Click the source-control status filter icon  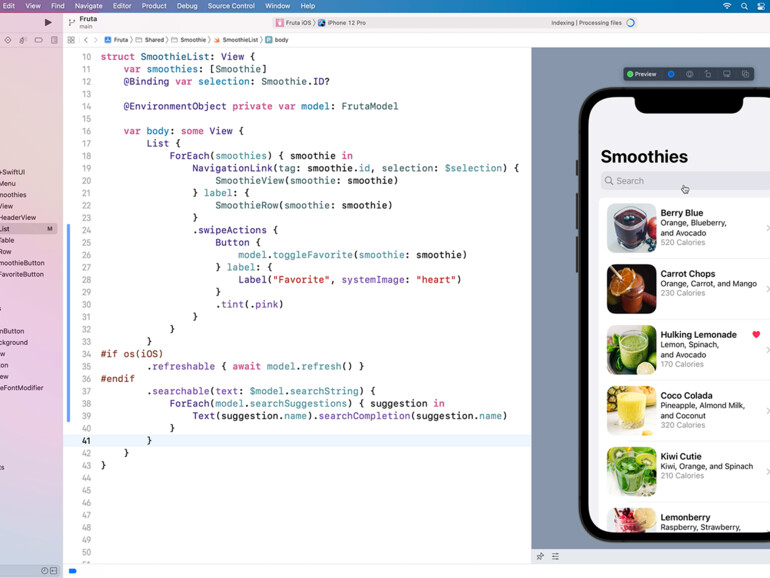(x=54, y=571)
